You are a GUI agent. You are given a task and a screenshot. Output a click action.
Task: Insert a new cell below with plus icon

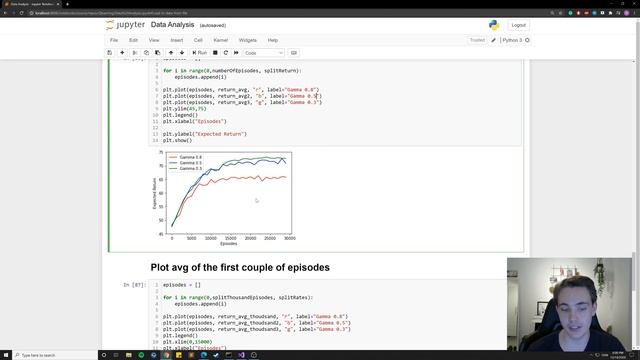pos(122,53)
